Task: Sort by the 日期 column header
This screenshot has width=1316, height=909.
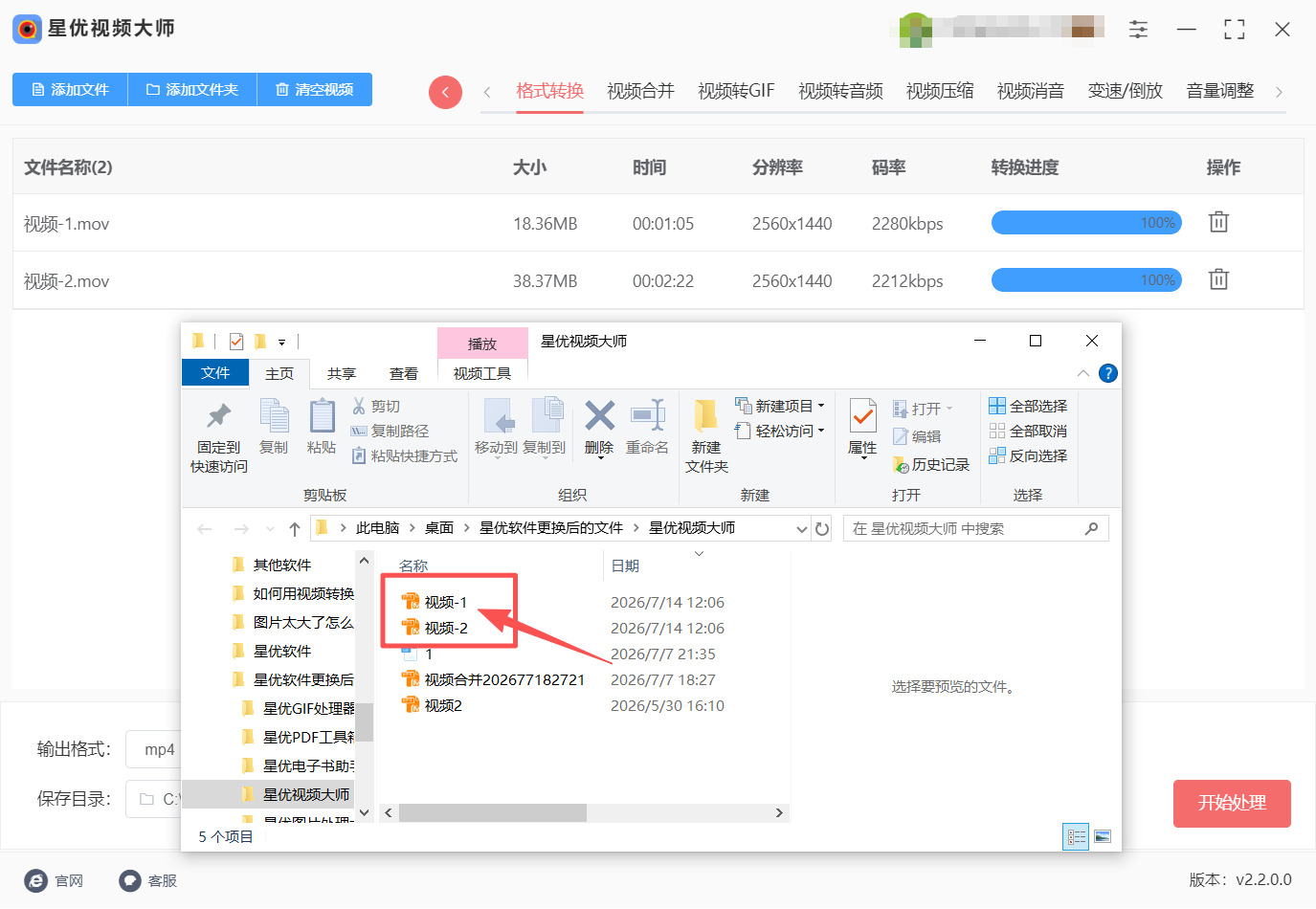Action: tap(625, 565)
